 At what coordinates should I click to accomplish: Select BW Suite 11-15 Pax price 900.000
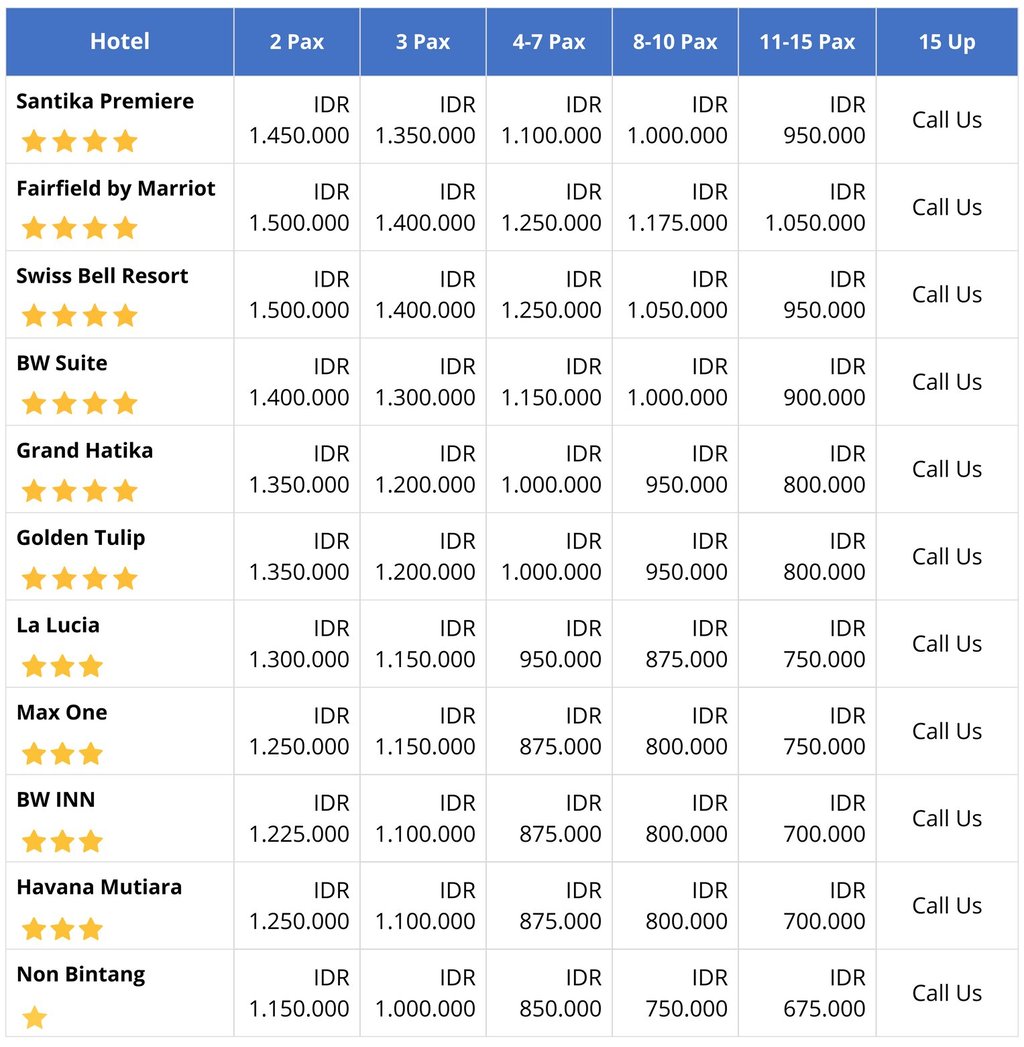click(824, 398)
